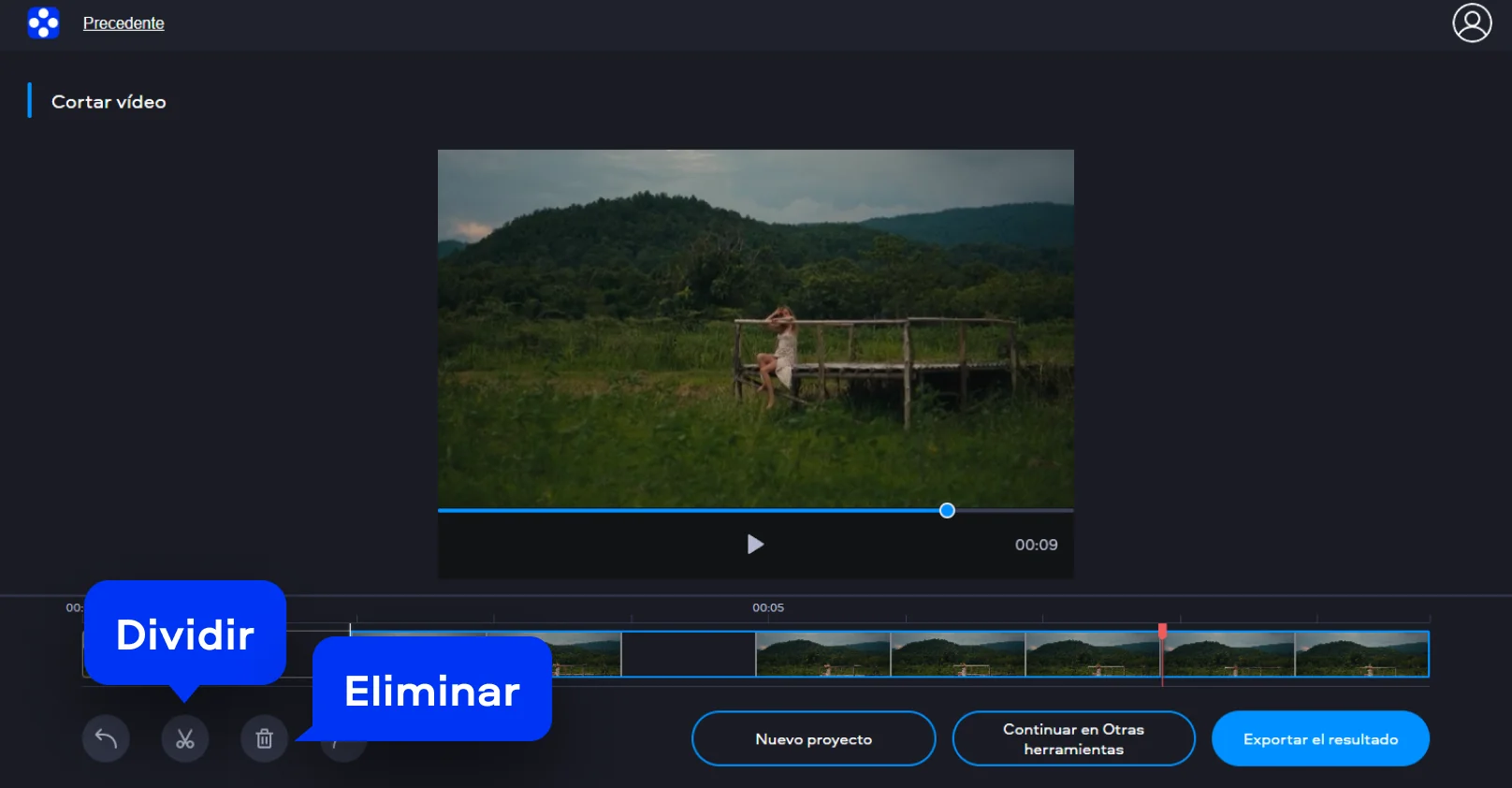The image size is (1512, 788).
Task: Split the clip with the scissors icon
Action: tap(185, 738)
